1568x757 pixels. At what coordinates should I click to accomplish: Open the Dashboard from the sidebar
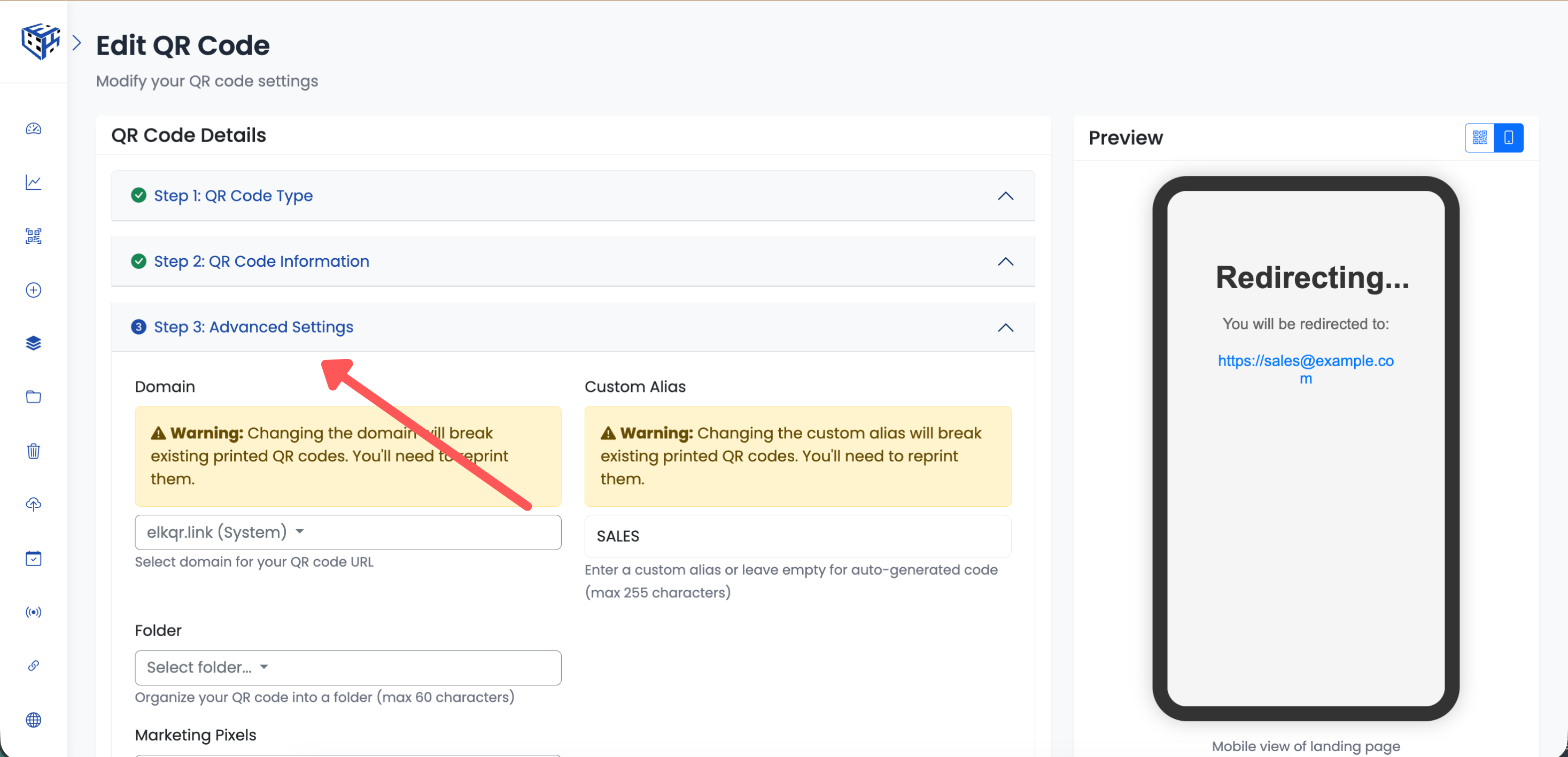[34, 129]
